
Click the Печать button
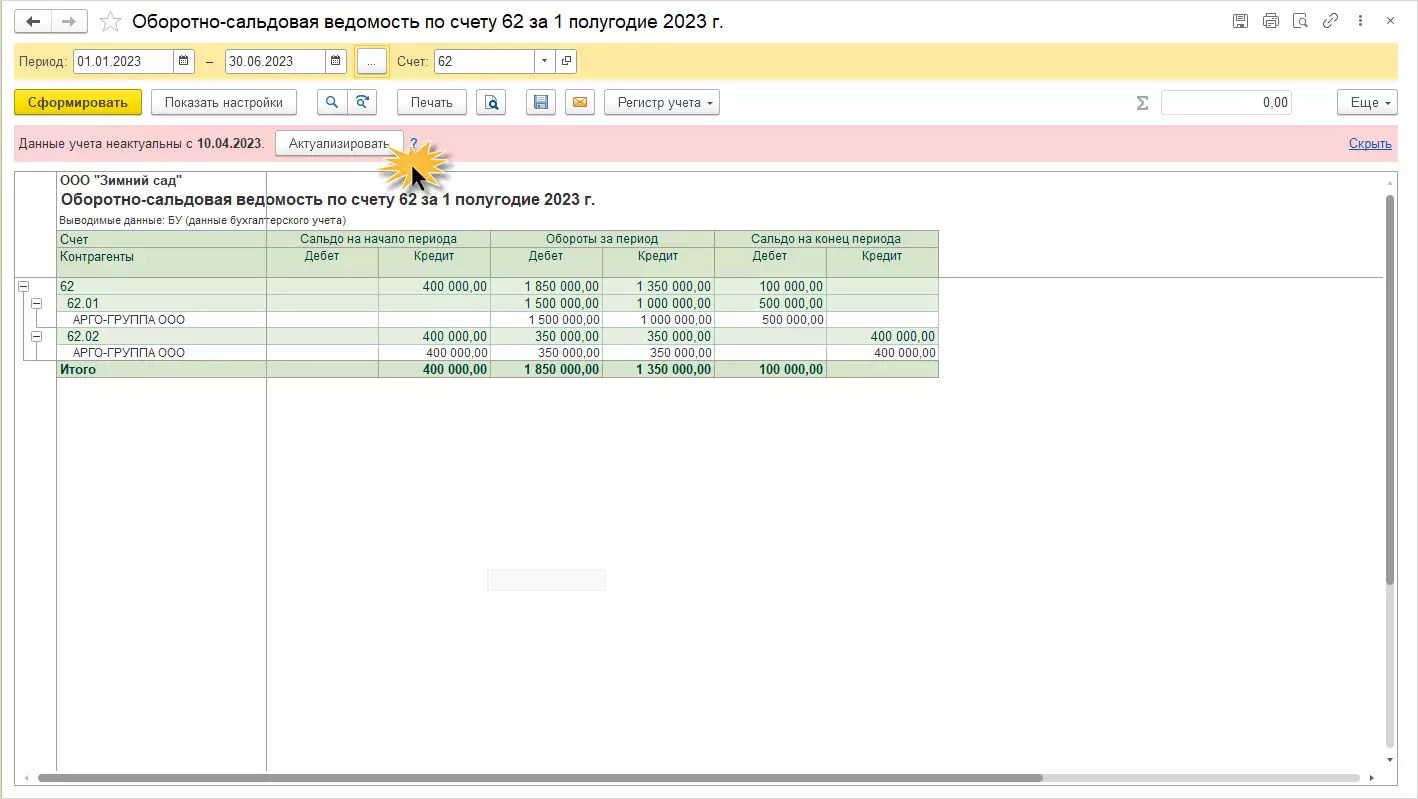pyautogui.click(x=432, y=102)
